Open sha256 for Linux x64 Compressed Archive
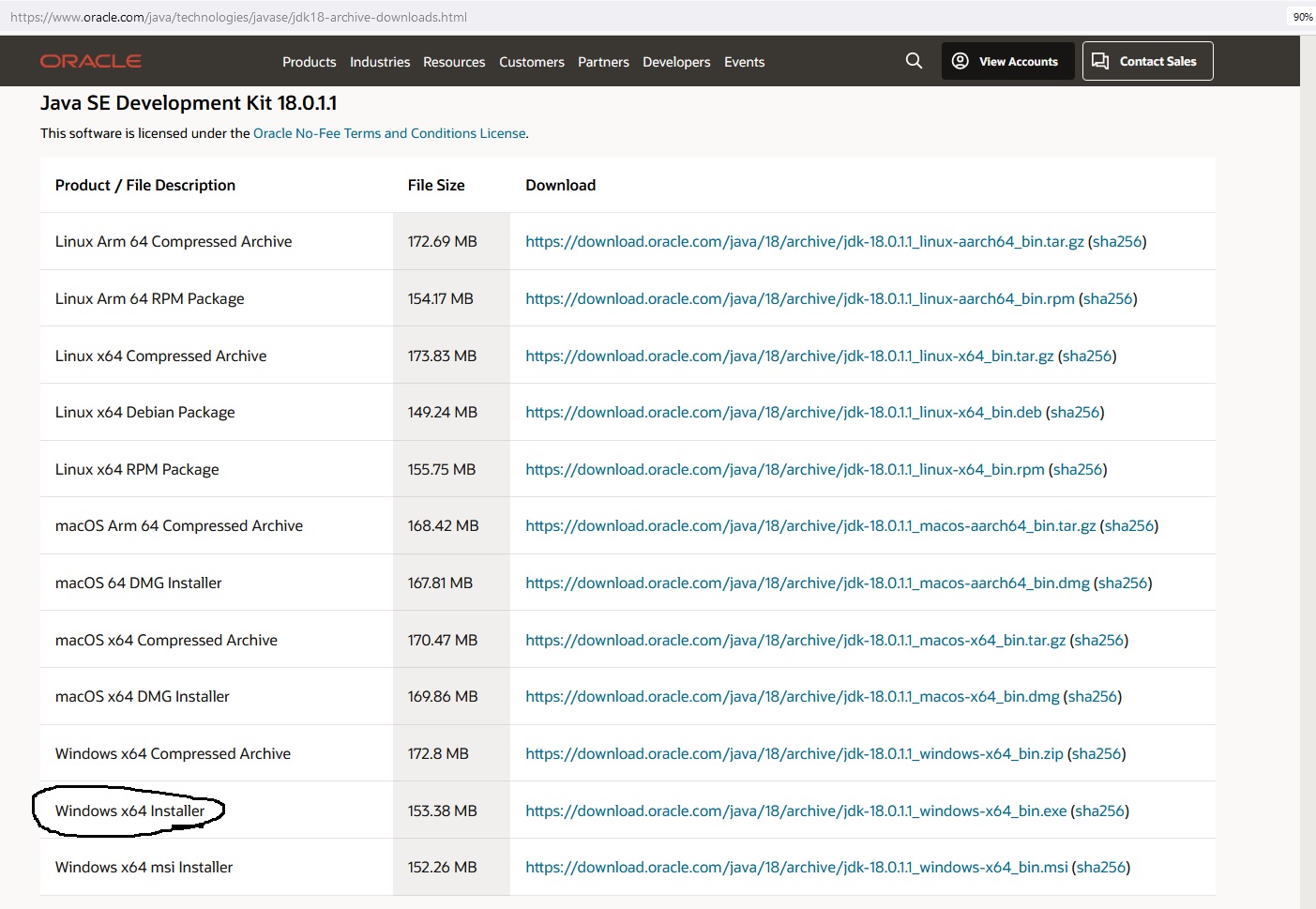The height and width of the screenshot is (909, 1316). 1087,356
